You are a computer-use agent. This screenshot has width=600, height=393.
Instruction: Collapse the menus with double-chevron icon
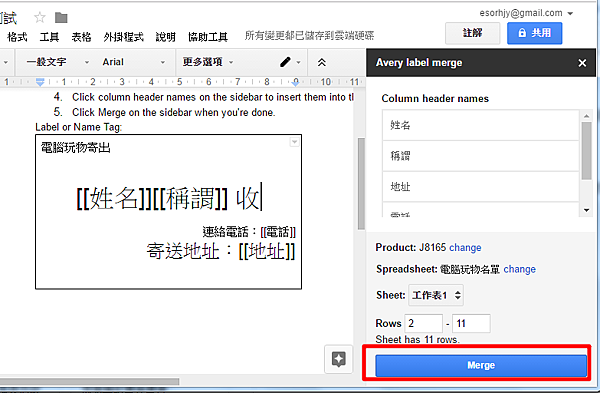[x=322, y=62]
